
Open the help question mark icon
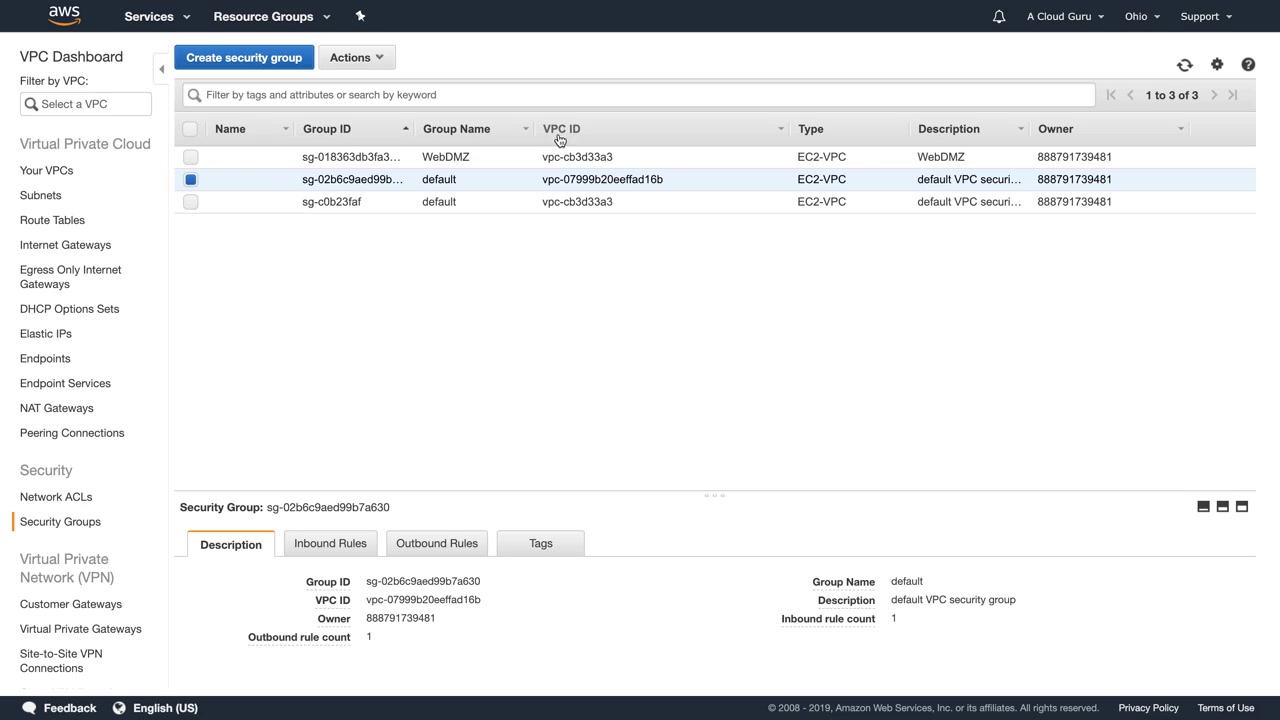(1248, 65)
